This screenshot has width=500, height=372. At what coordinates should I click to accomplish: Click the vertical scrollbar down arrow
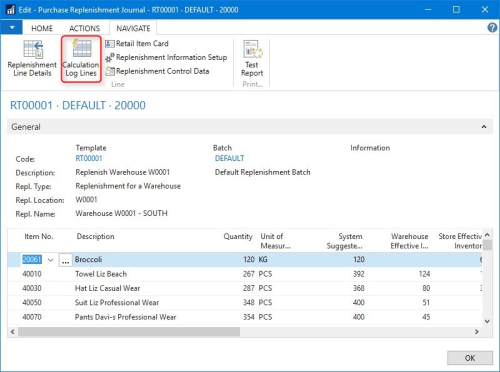(x=487, y=321)
